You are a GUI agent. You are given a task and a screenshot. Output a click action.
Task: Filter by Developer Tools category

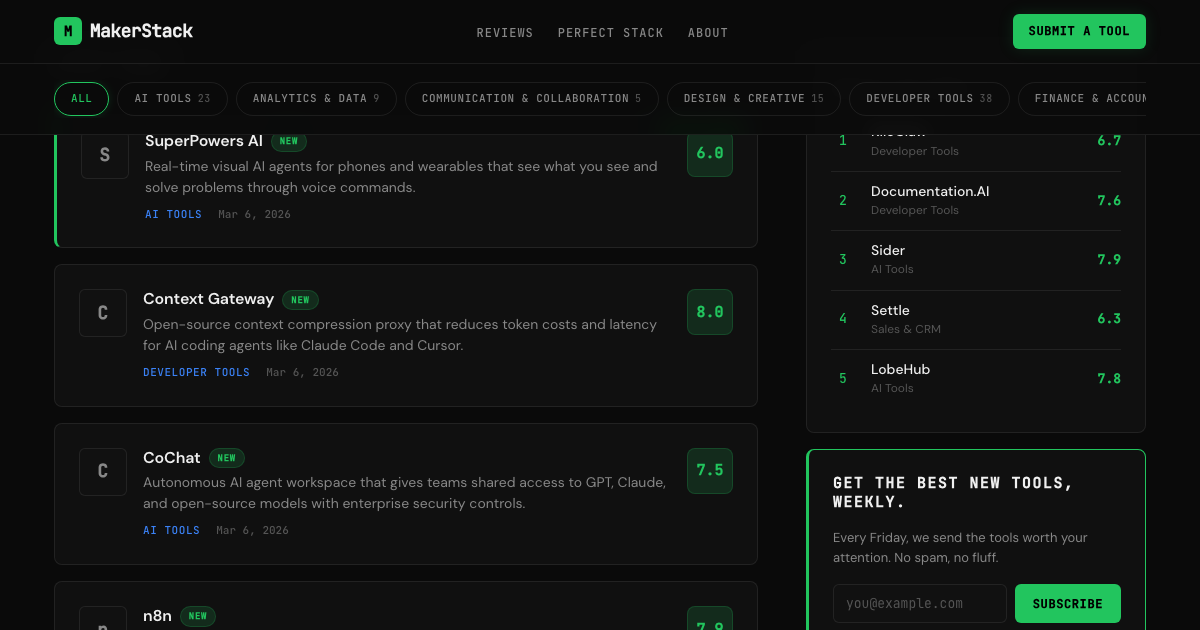pyautogui.click(x=929, y=99)
